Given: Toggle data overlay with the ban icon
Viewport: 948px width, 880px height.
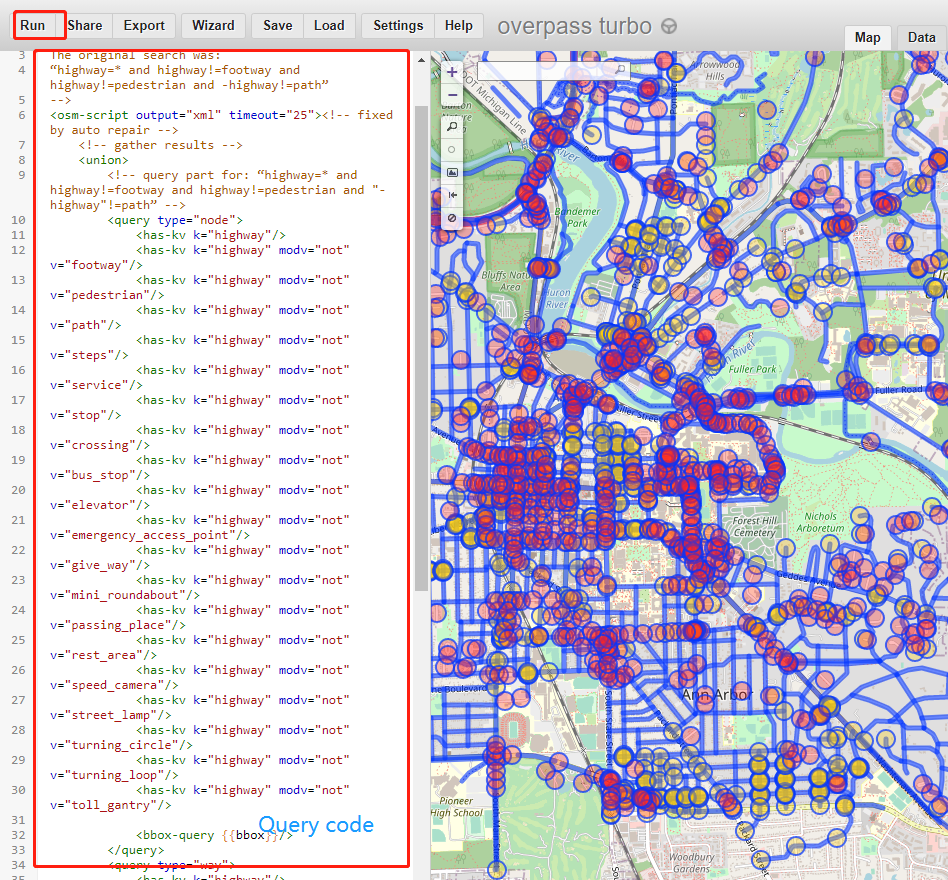Looking at the screenshot, I should (x=452, y=218).
